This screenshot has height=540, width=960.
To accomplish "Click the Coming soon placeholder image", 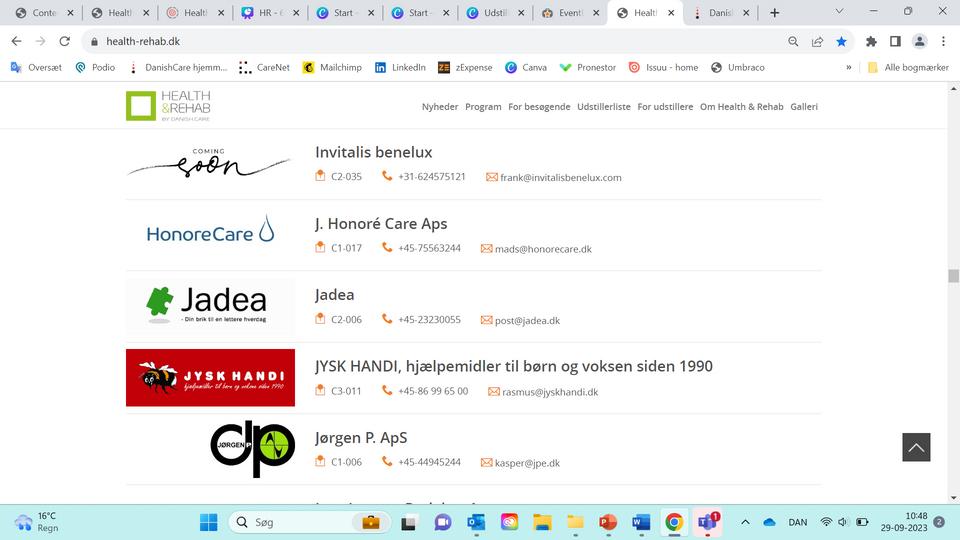I will click(208, 163).
